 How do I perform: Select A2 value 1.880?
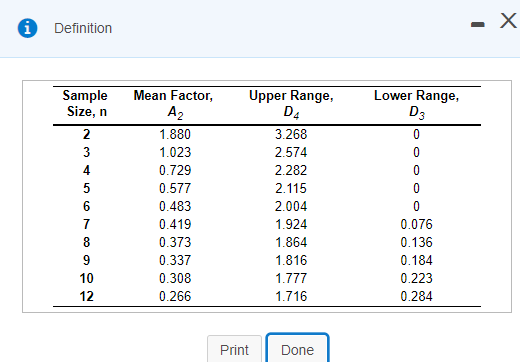point(175,135)
